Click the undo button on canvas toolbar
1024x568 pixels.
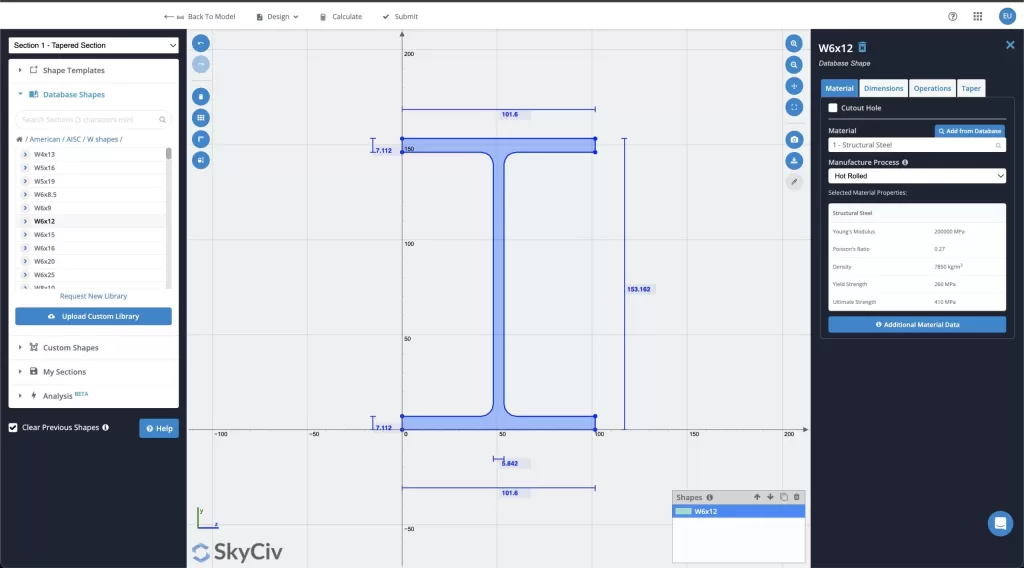200,43
